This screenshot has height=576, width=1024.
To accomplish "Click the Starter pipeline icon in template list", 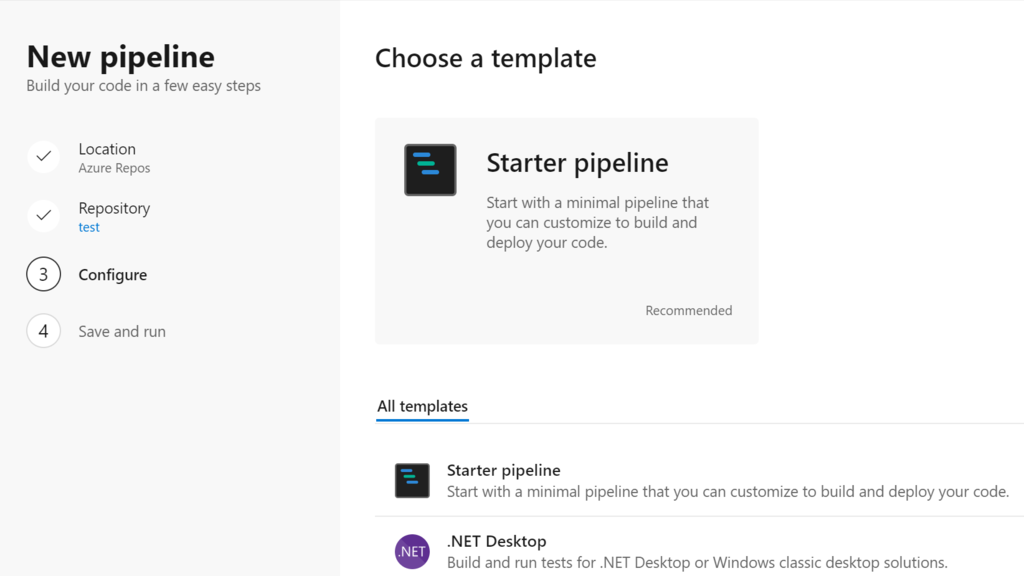I will 412,480.
